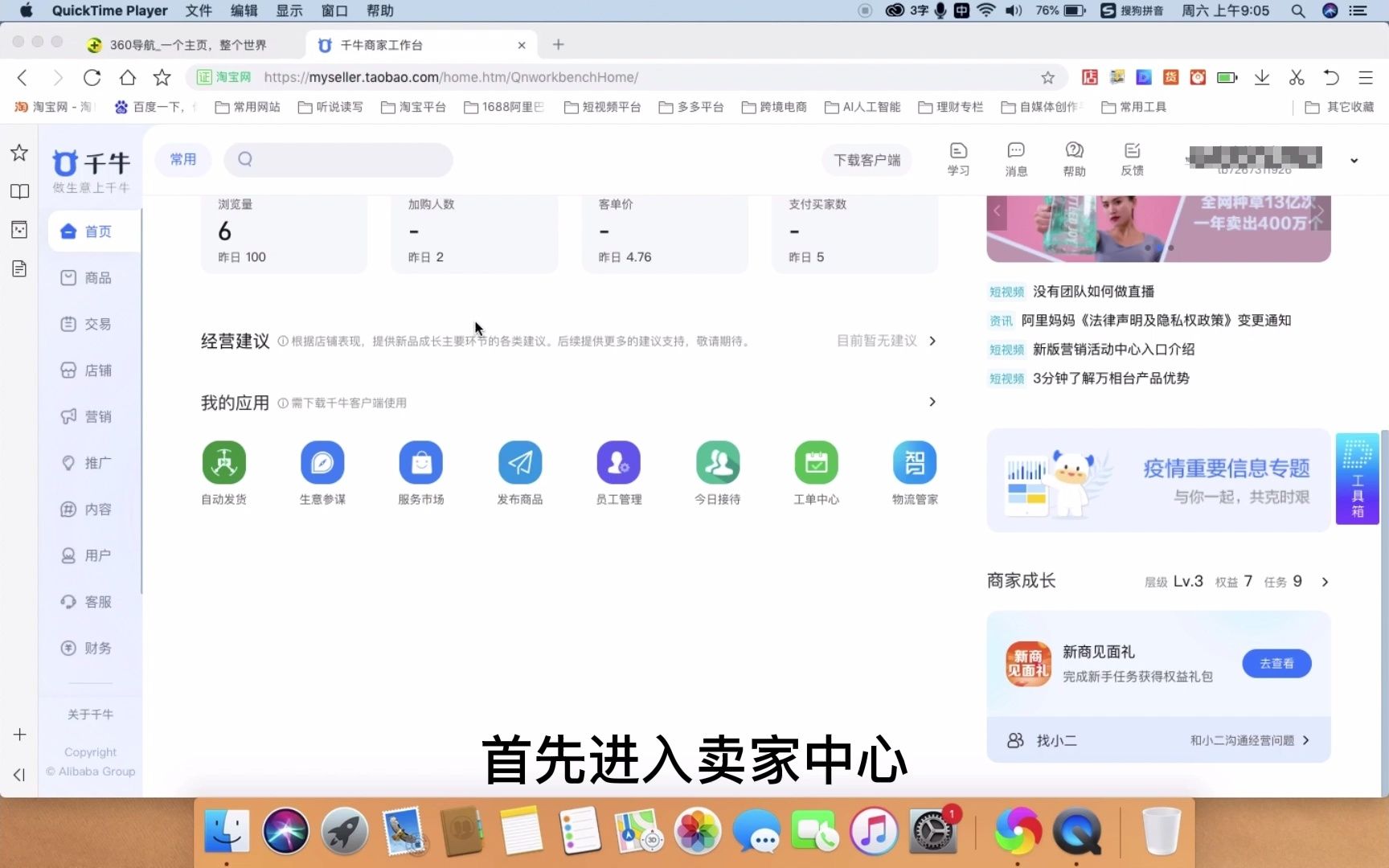
Task: Select 首页 in the left navigation
Action: [94, 231]
